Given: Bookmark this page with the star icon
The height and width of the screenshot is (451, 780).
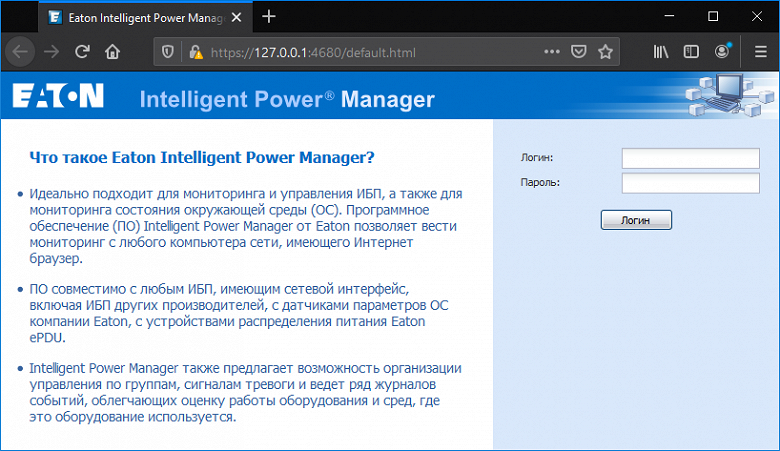Looking at the screenshot, I should 605,52.
